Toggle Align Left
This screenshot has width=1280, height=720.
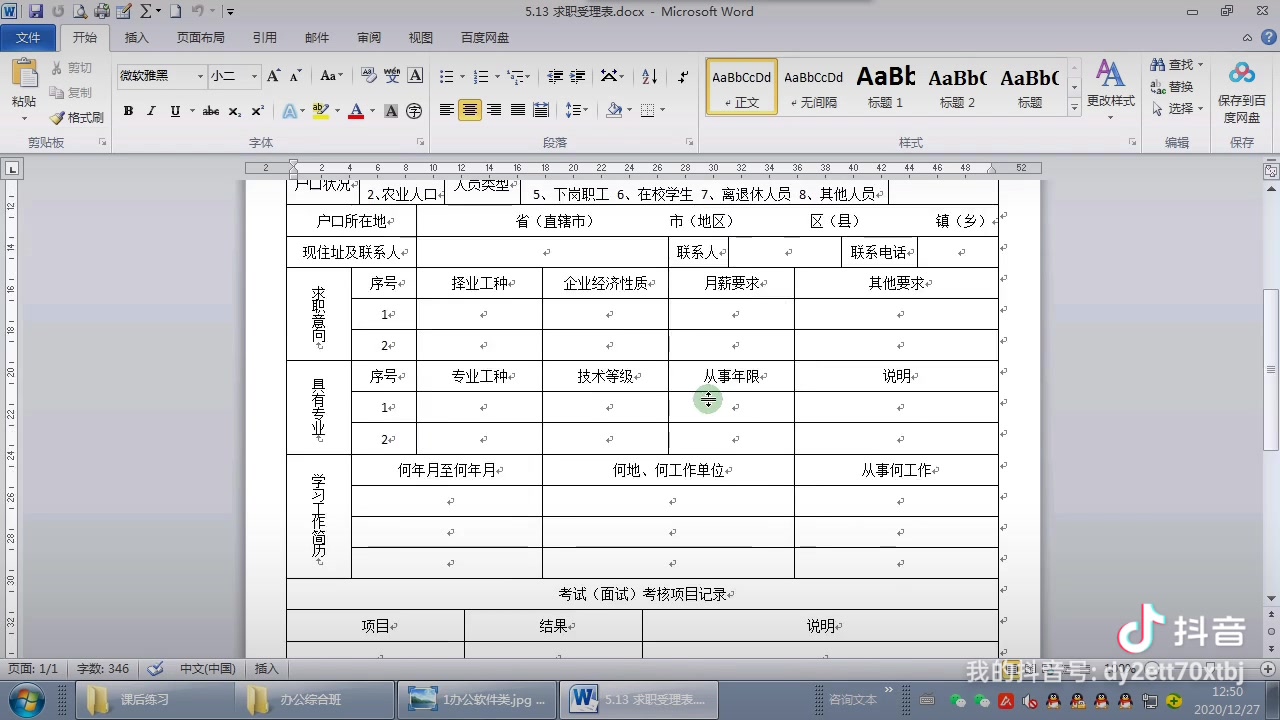pos(447,110)
